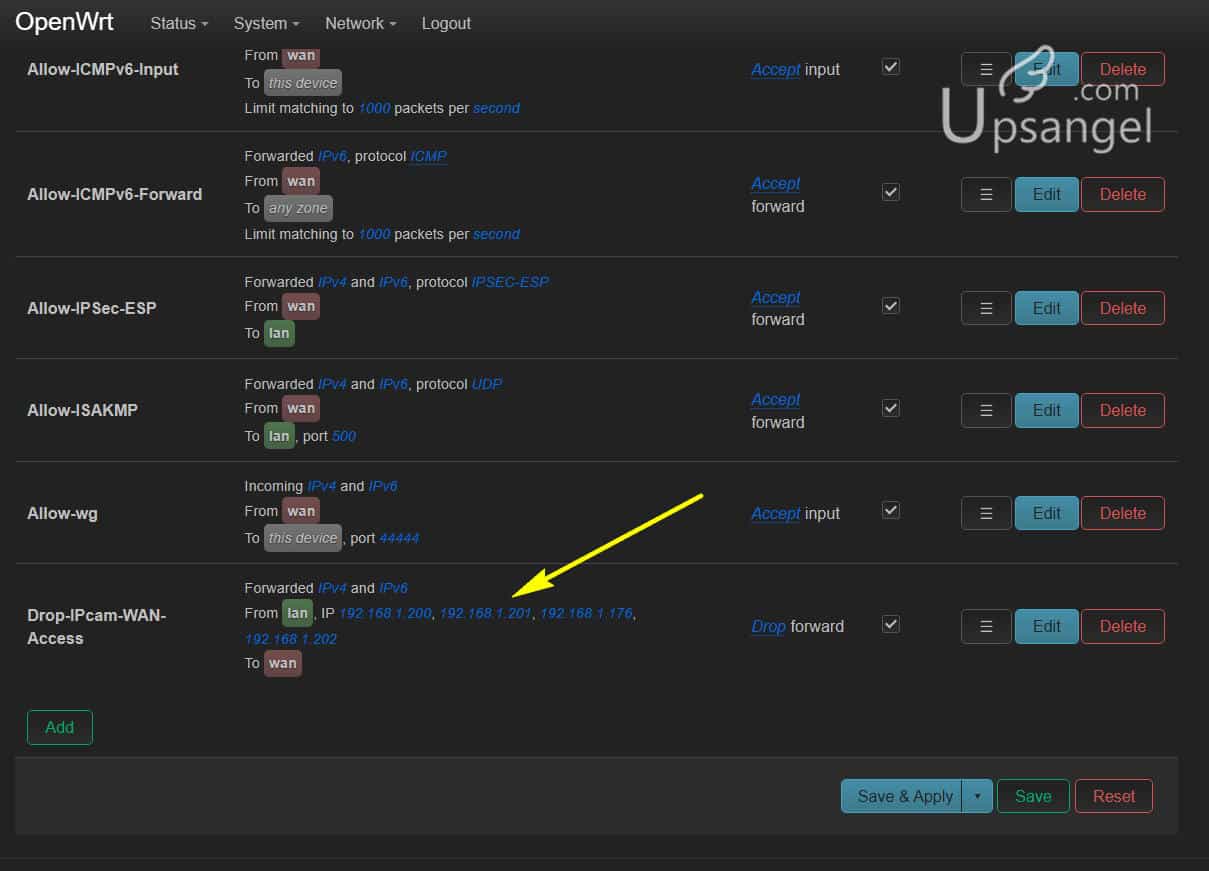Open the System menu
The image size is (1209, 871).
point(266,23)
